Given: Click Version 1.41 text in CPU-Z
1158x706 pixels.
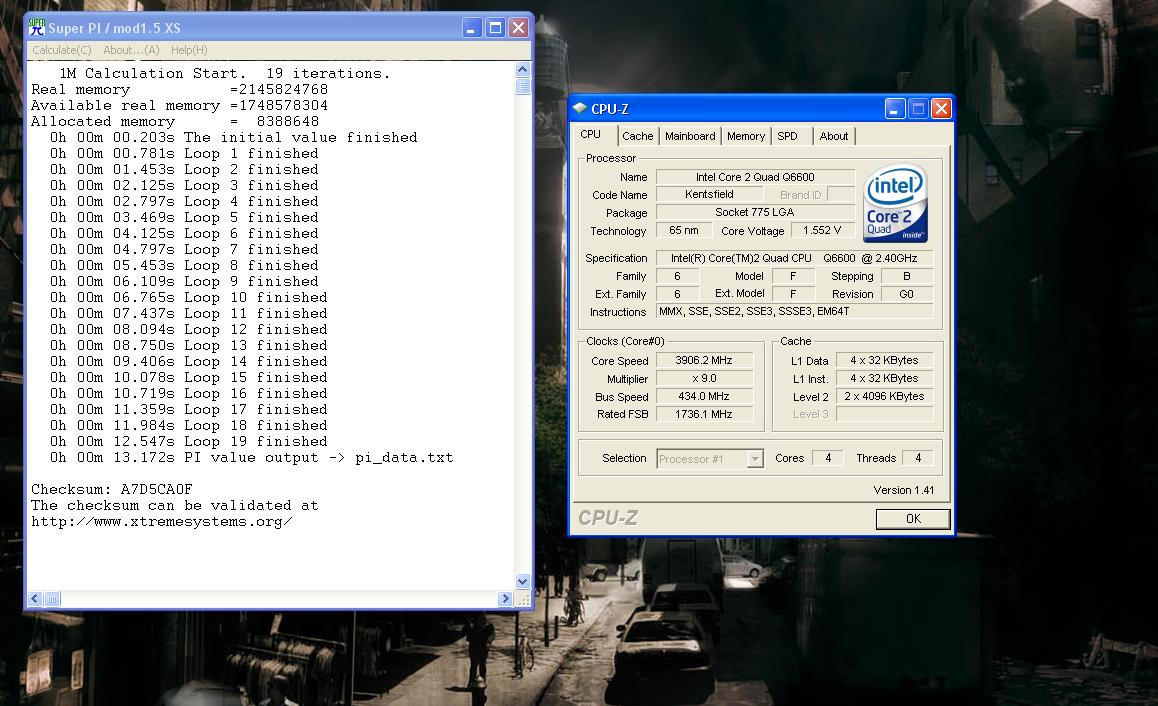Looking at the screenshot, I should tap(903, 490).
